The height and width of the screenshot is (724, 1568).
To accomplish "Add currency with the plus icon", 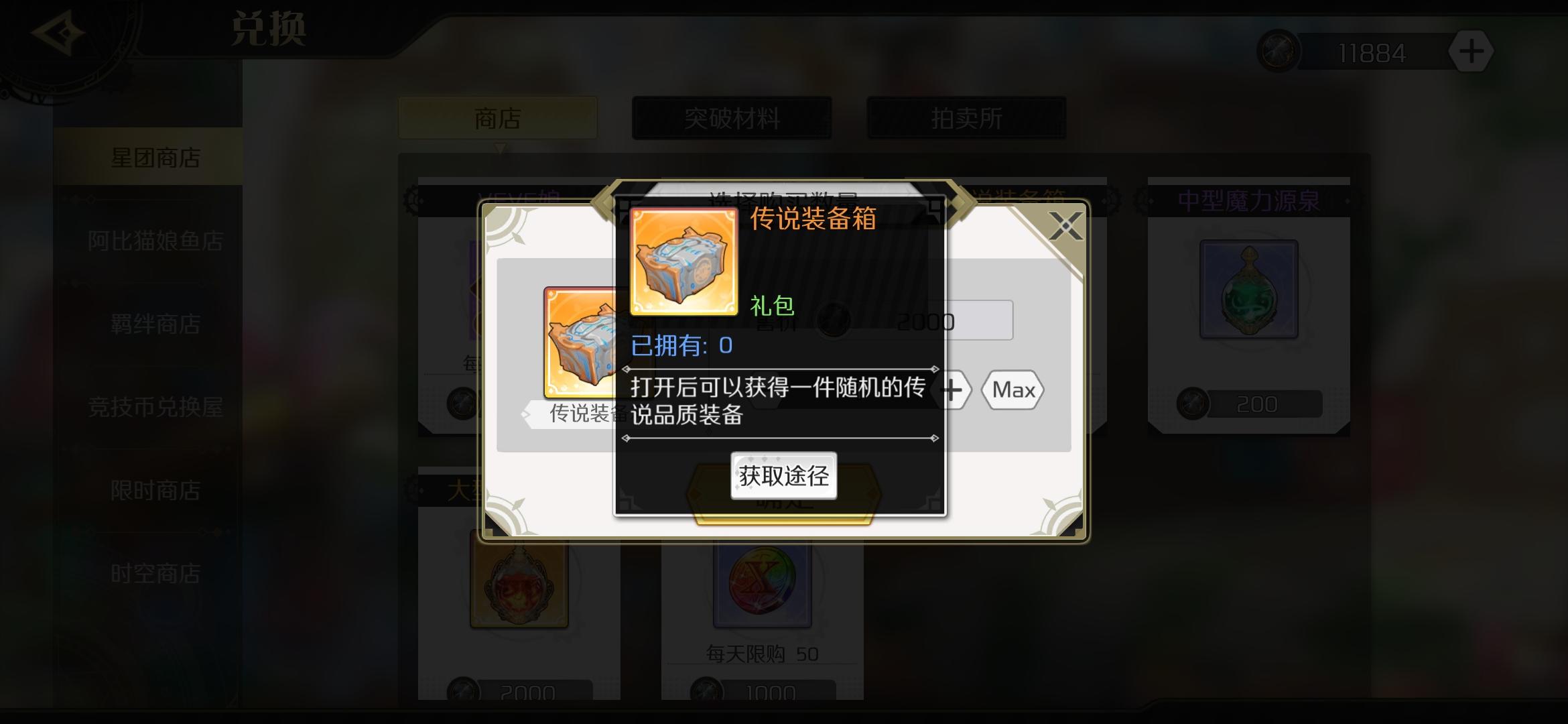I will (1471, 52).
